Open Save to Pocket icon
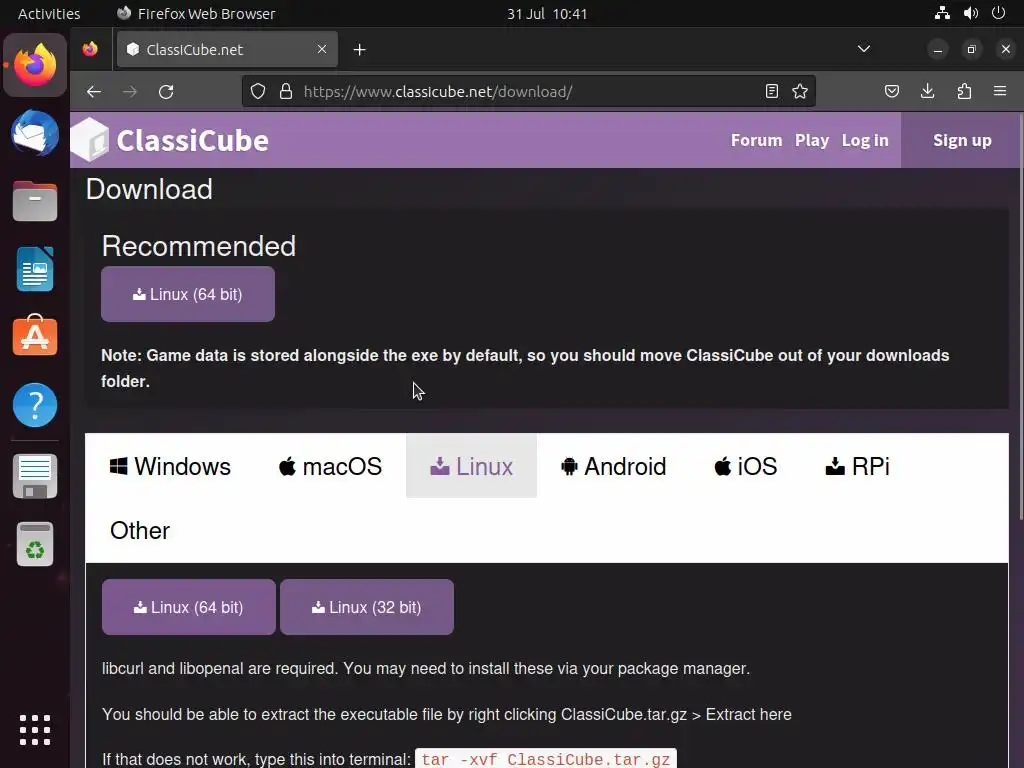This screenshot has width=1024, height=768. pyautogui.click(x=891, y=91)
